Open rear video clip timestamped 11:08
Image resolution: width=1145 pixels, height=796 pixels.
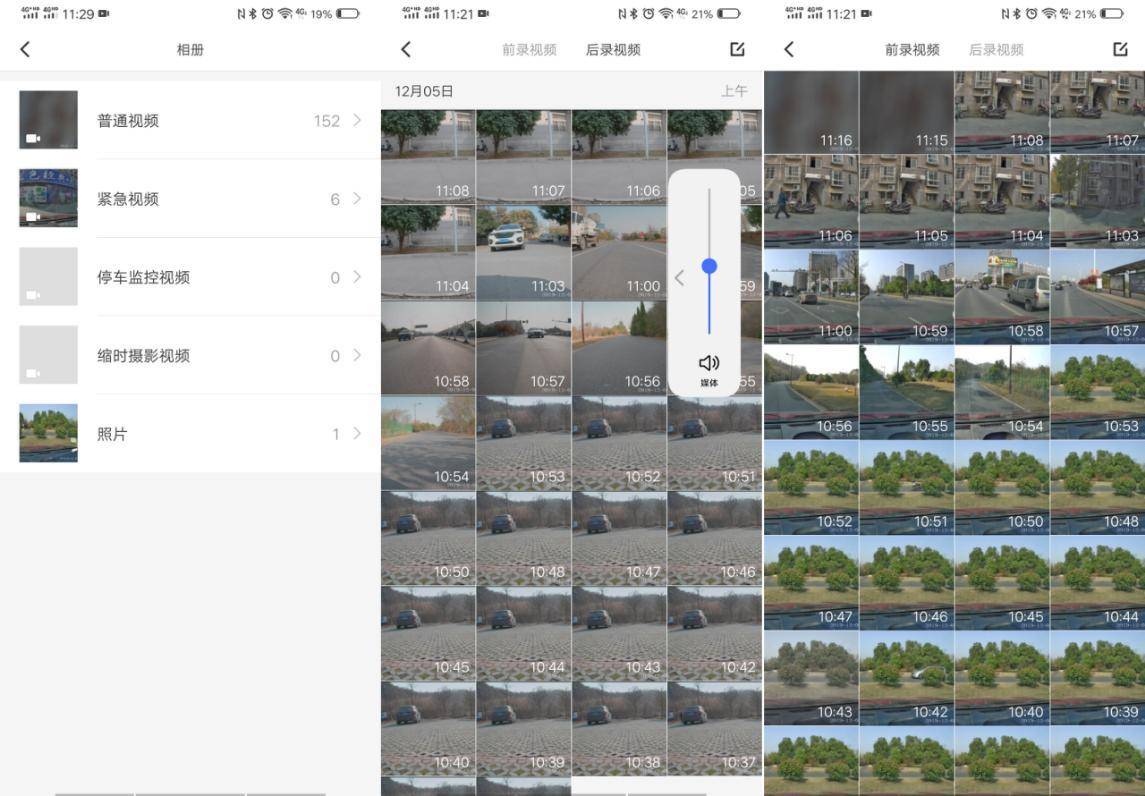428,156
